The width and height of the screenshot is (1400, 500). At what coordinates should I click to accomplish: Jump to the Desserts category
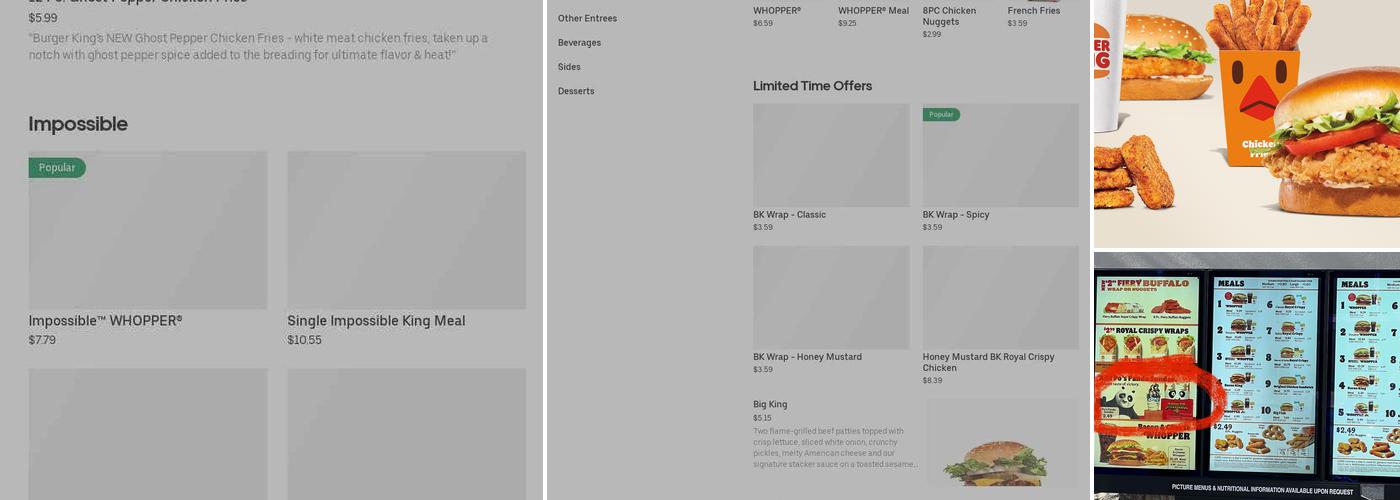click(576, 91)
